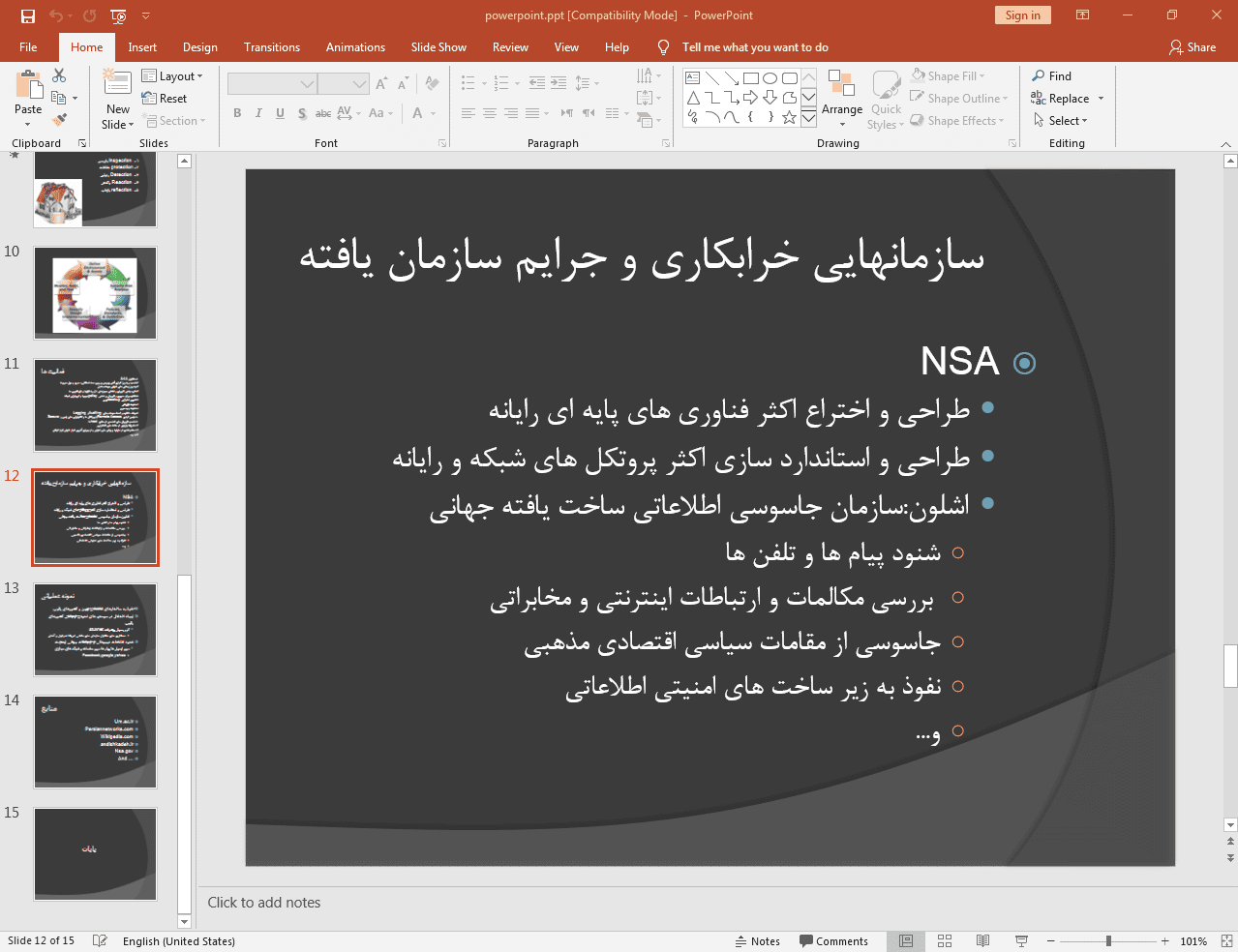Viewport: 1238px width, 952px height.
Task: Open the File tab
Action: tap(28, 46)
